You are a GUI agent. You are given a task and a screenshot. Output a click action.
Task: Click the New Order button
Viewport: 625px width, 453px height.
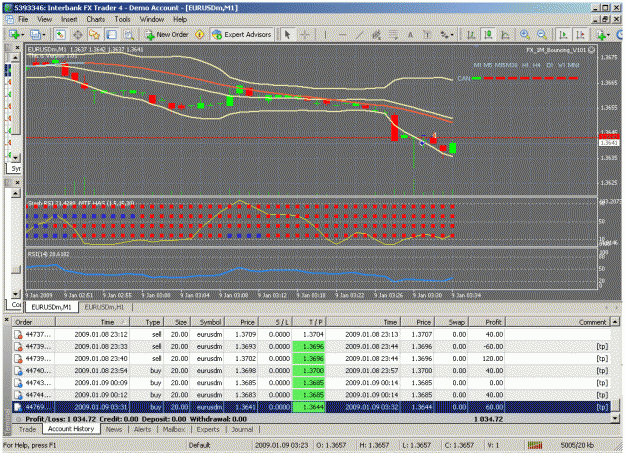167,35
